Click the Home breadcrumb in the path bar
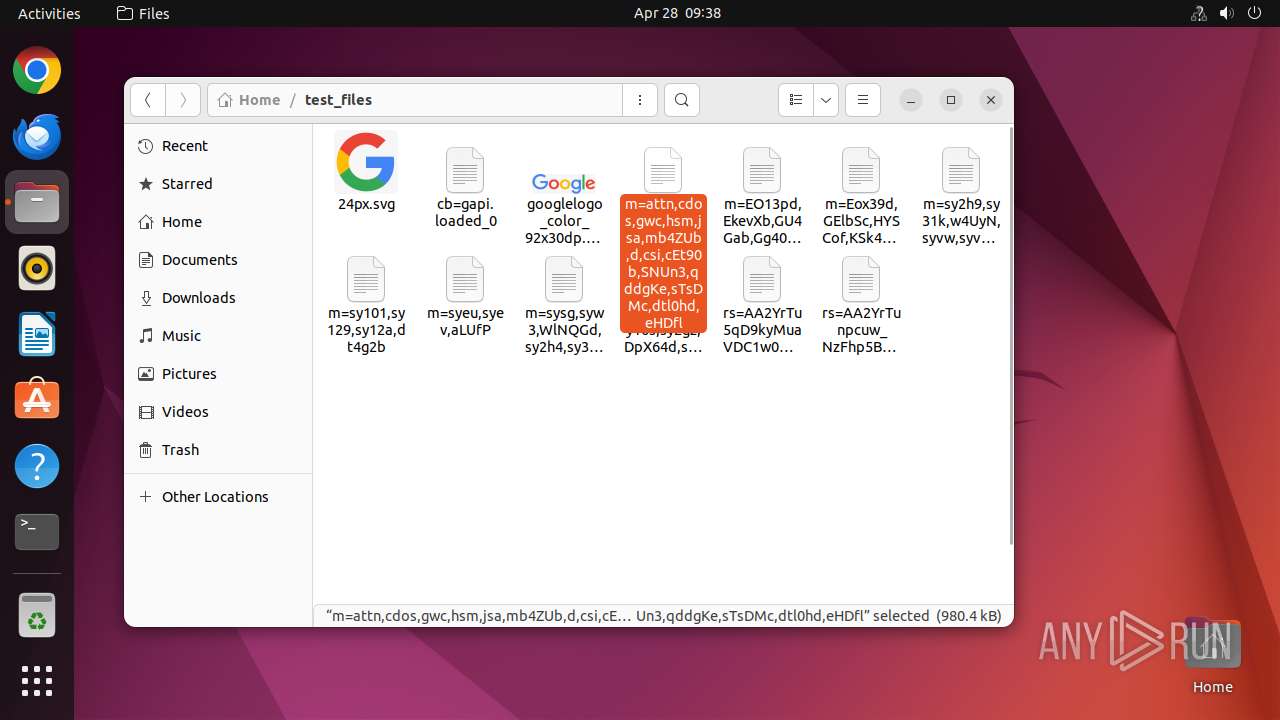1280x720 pixels. pos(249,100)
